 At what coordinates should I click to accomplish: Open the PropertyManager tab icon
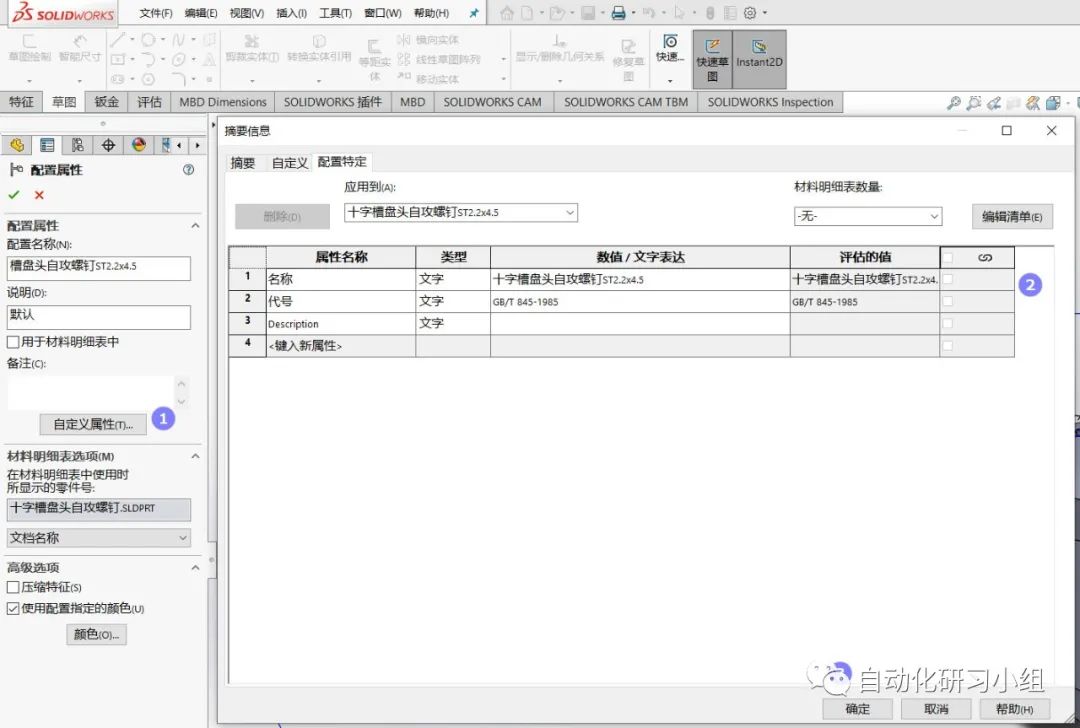coord(47,145)
